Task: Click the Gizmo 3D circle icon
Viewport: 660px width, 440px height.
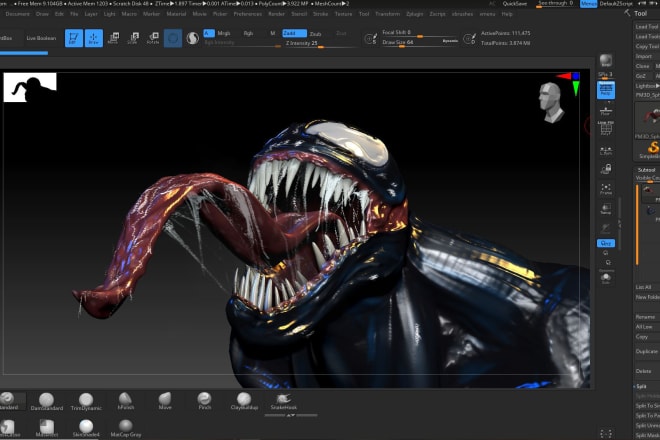Action: click(x=173, y=38)
